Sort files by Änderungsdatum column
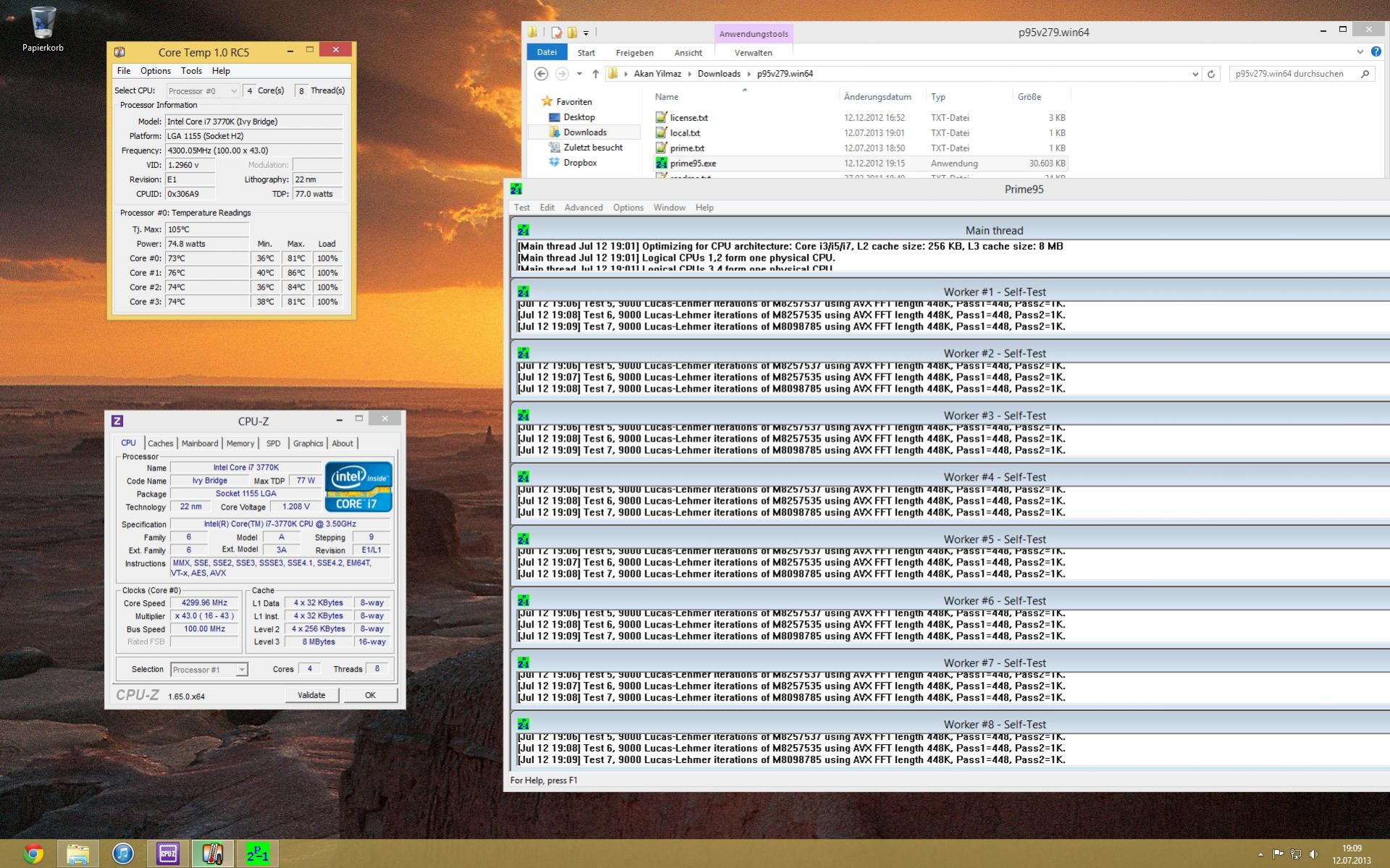 877,97
